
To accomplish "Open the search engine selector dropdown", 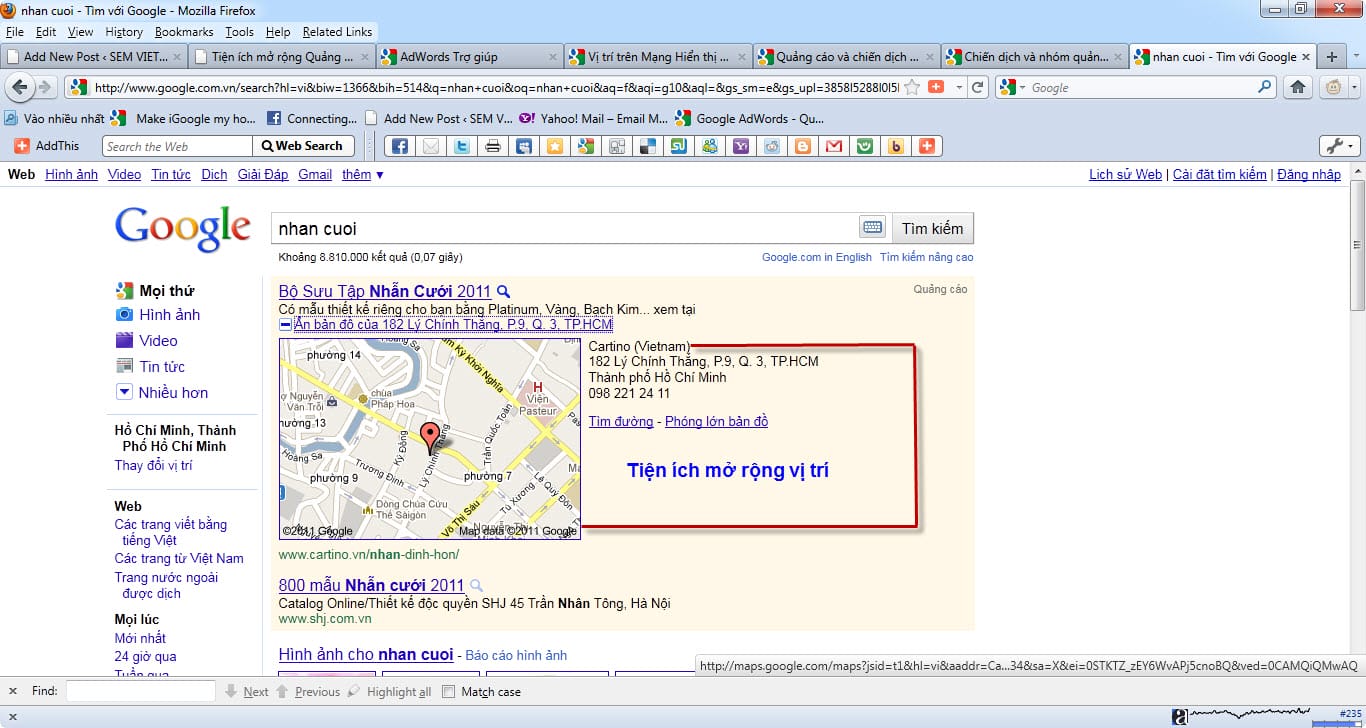I will pyautogui.click(x=1022, y=87).
